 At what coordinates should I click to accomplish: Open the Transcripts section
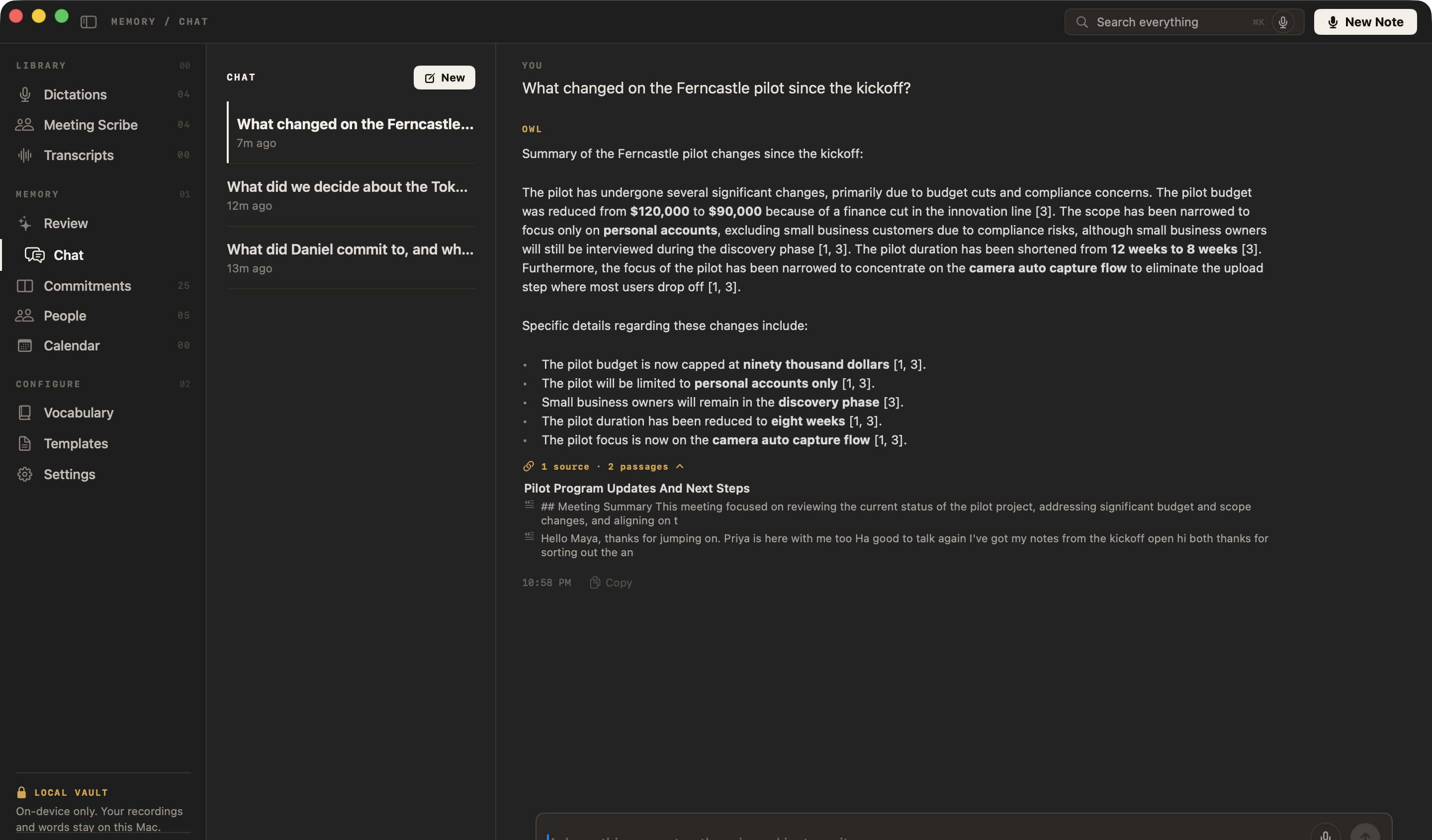click(103, 155)
